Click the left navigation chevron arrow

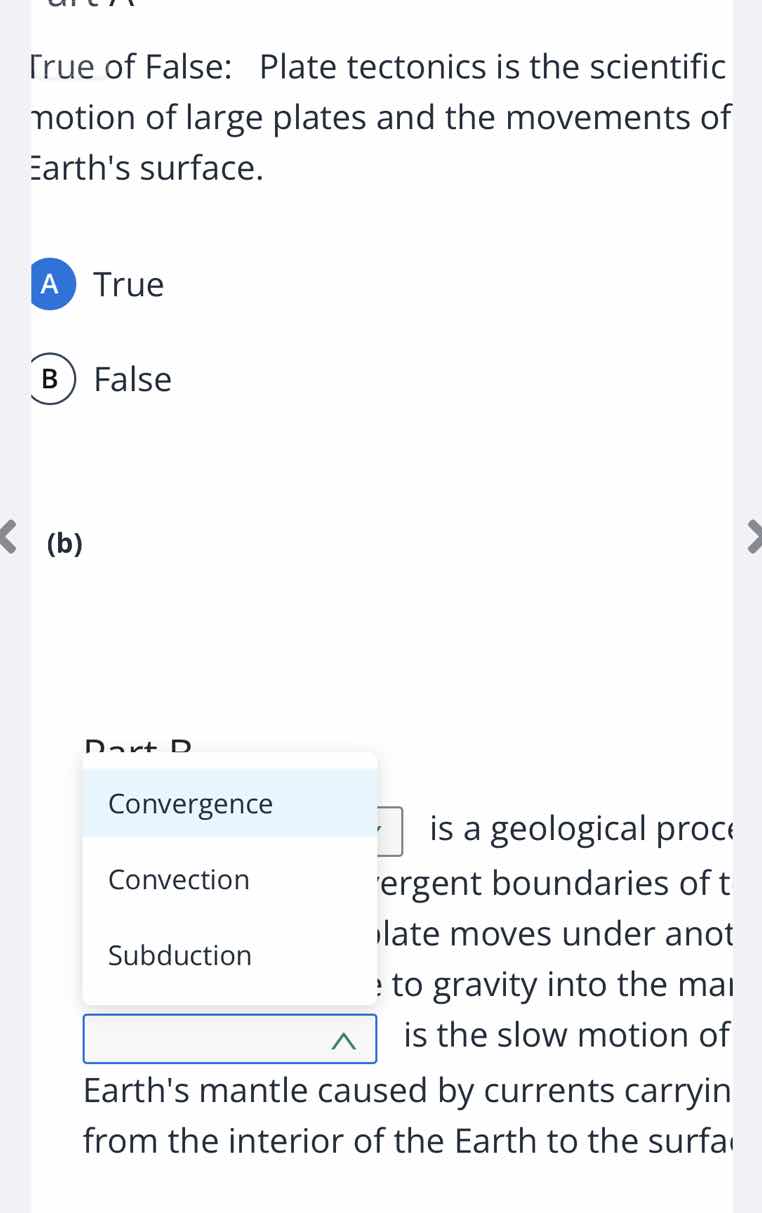[7, 538]
